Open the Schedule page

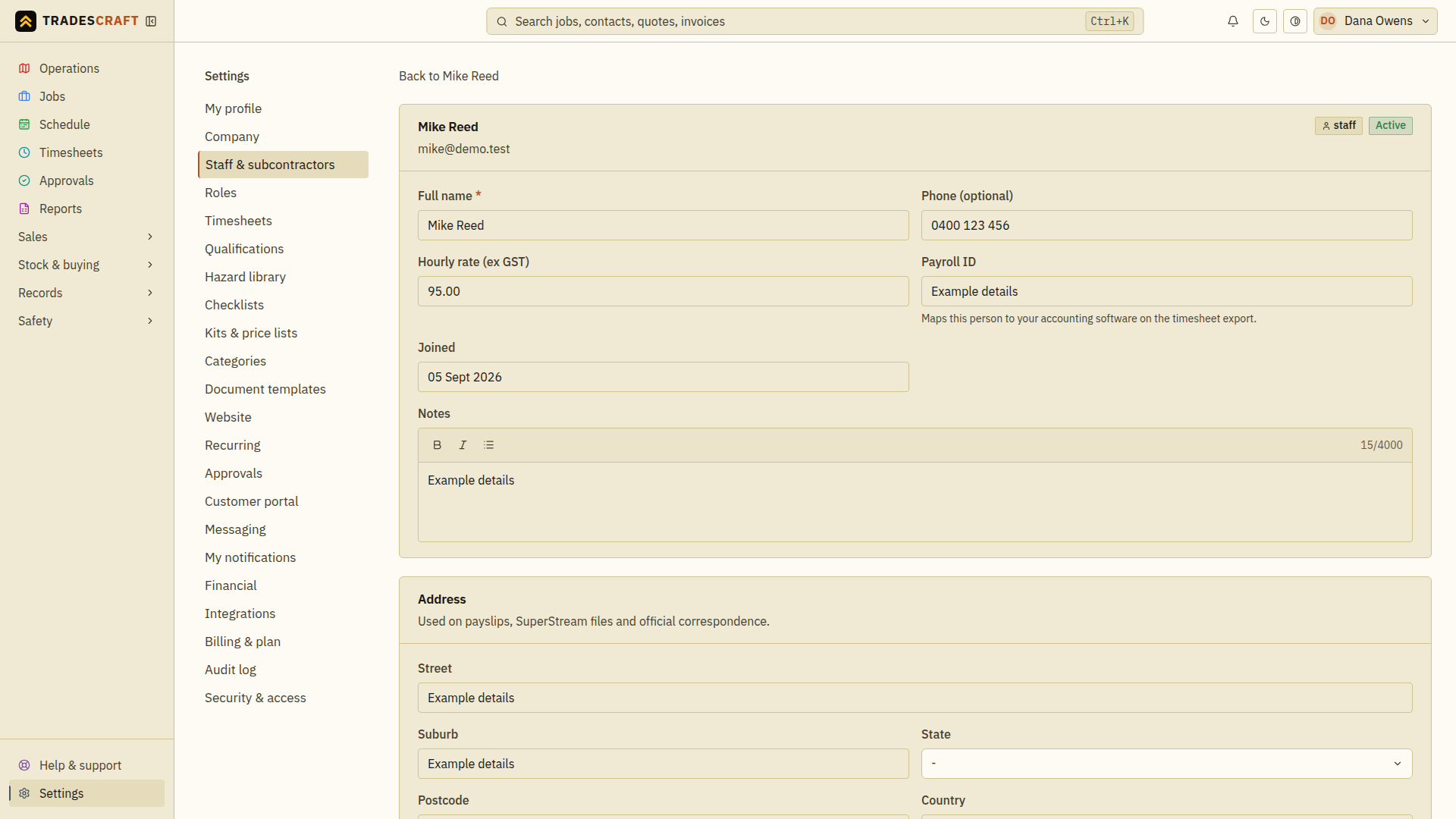point(86,124)
